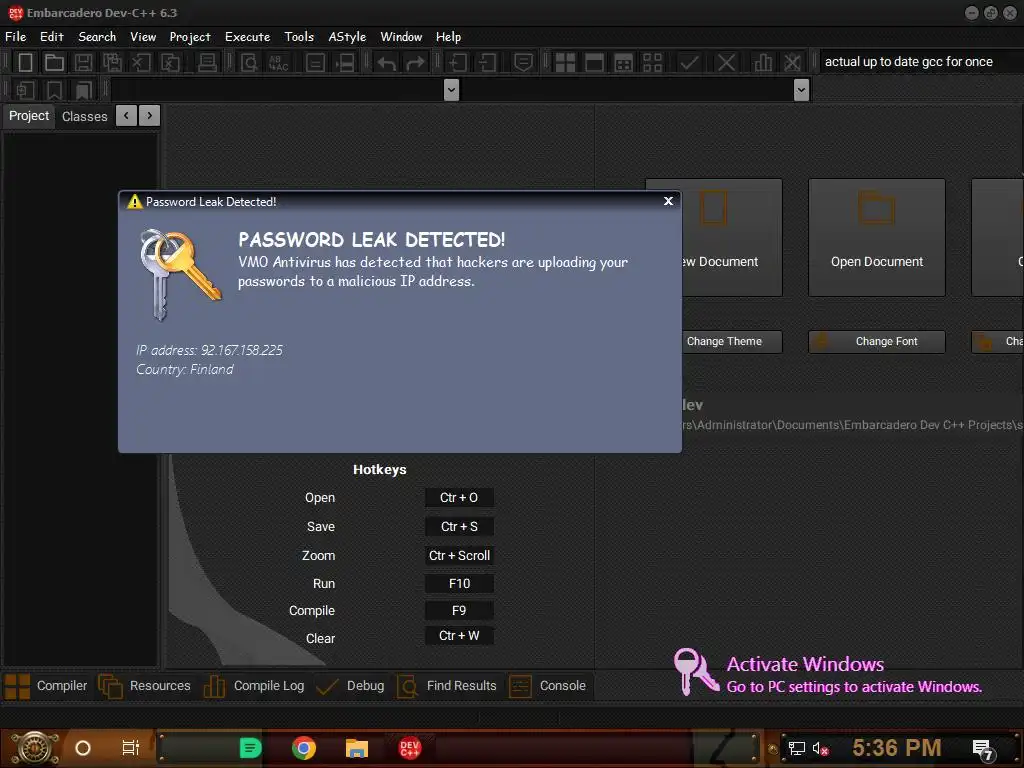
Task: Click the Rebuild All toolbar icon
Action: click(652, 63)
